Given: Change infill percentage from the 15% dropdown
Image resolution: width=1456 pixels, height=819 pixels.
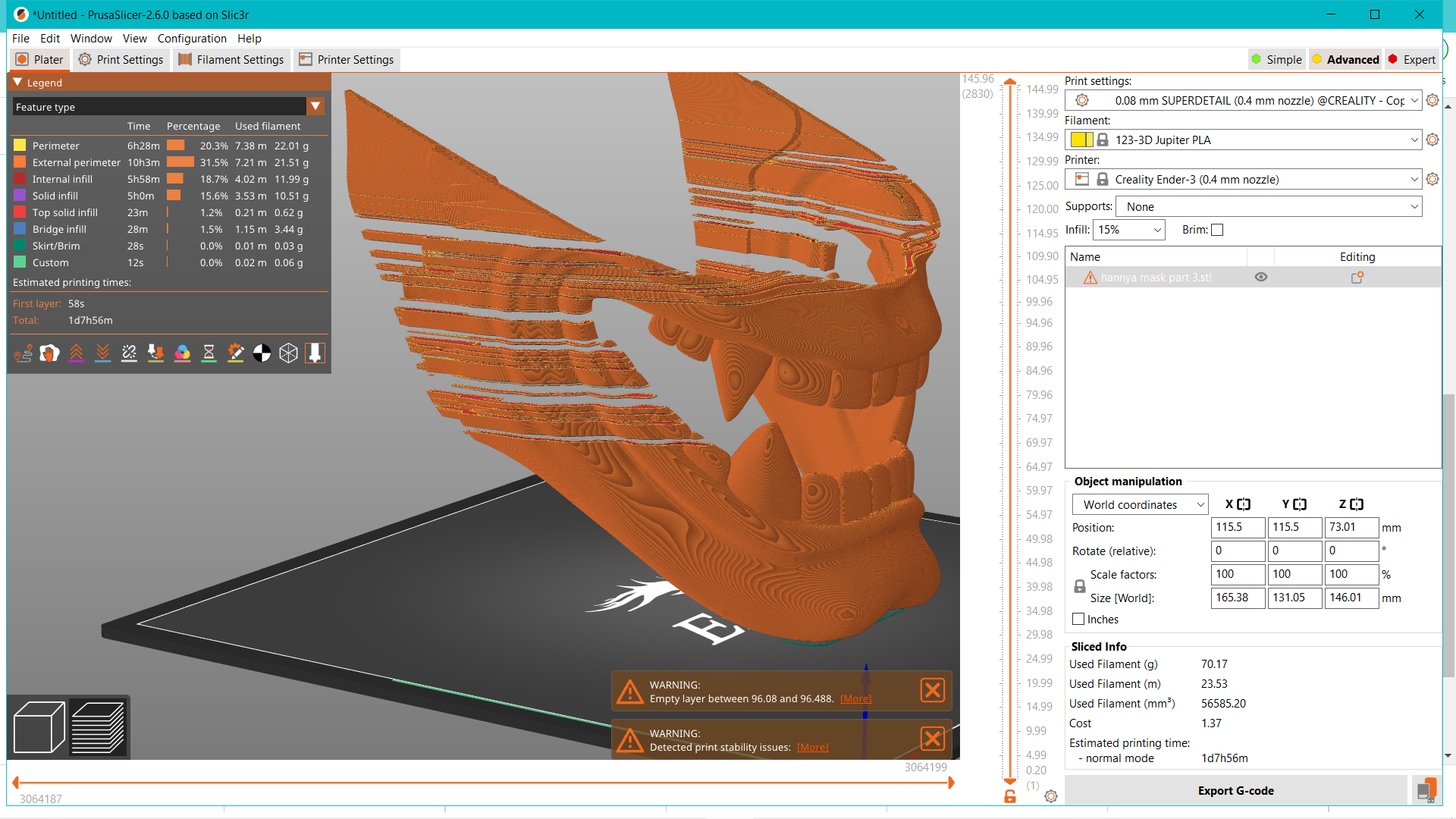Looking at the screenshot, I should [x=1129, y=229].
